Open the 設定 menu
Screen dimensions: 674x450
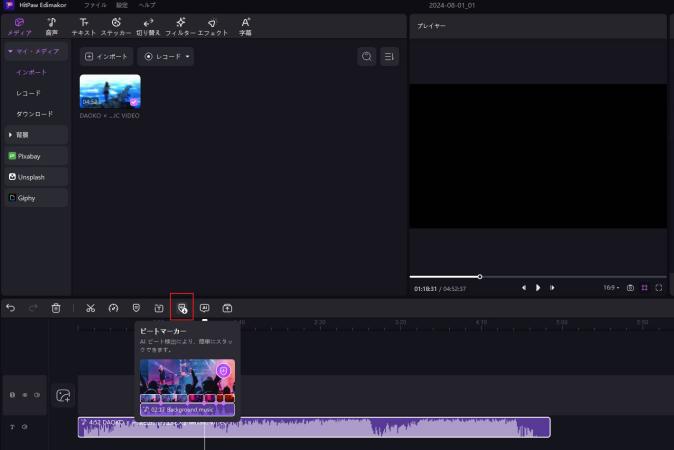tap(122, 5)
